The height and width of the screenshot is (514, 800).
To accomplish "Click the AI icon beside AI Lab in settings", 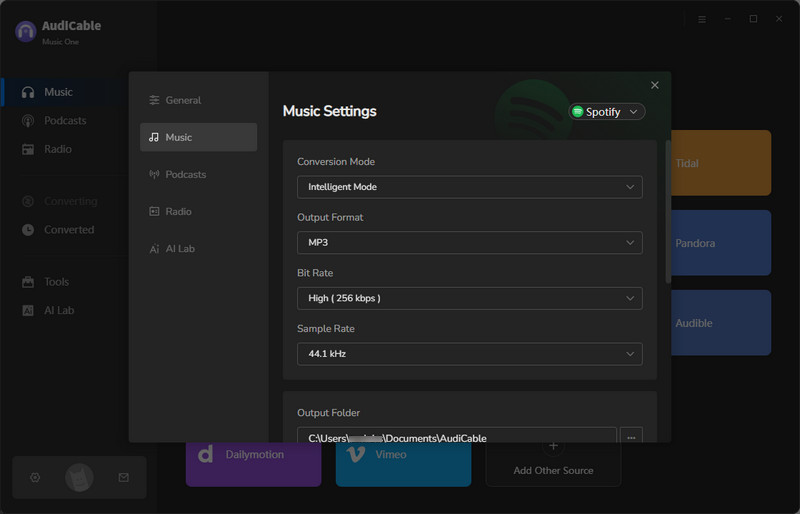I will tap(154, 249).
